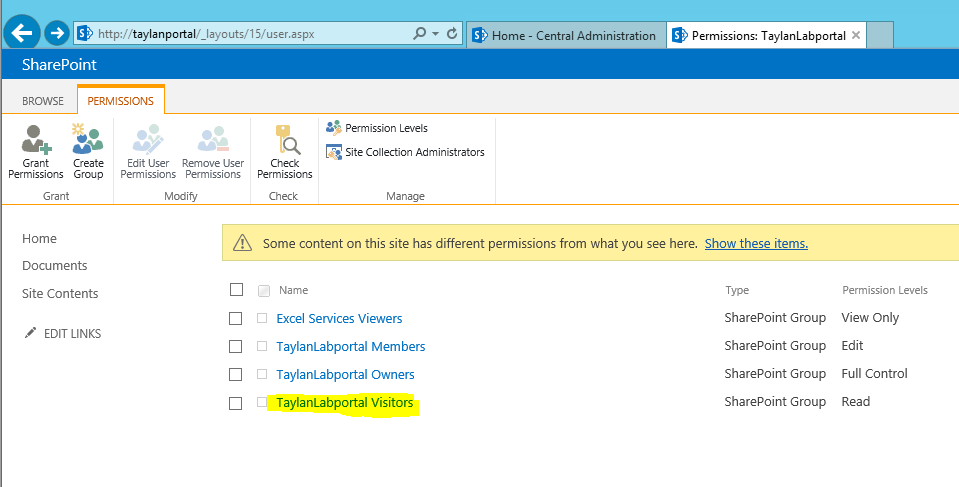Click the Show these items link
Image resolution: width=959 pixels, height=487 pixels.
click(756, 244)
